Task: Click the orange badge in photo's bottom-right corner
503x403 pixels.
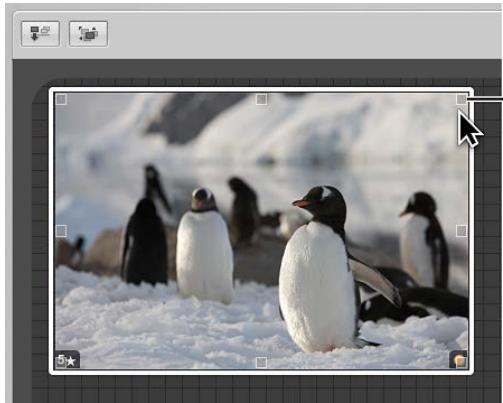Action: pyautogui.click(x=459, y=360)
